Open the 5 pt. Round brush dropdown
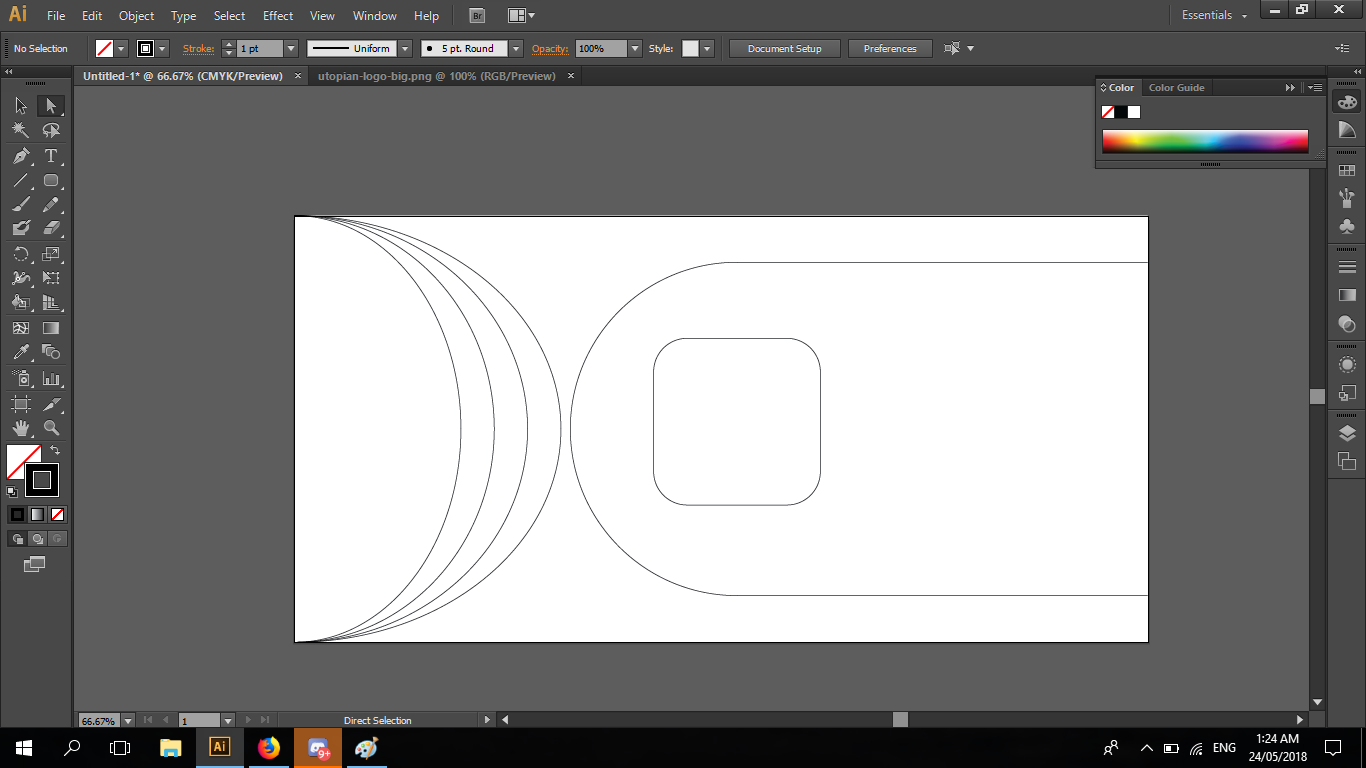 click(x=516, y=48)
